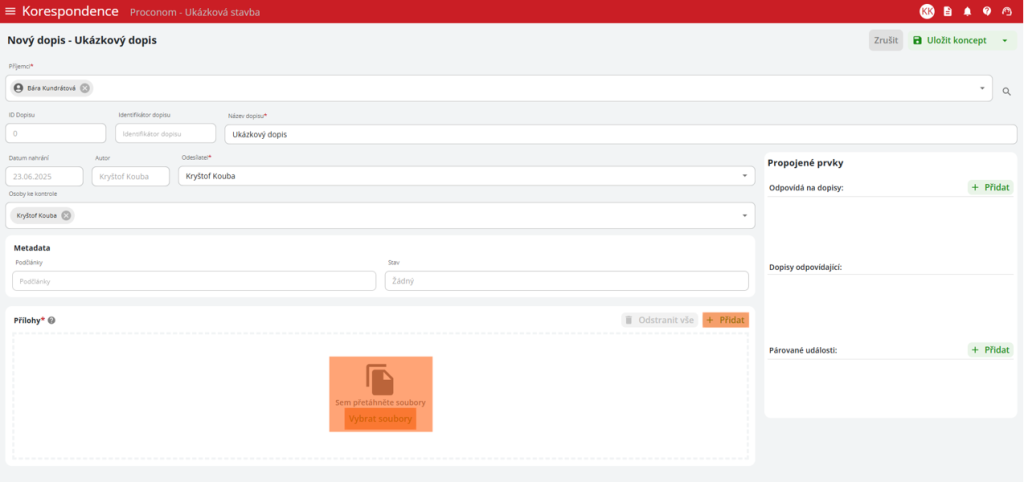The height and width of the screenshot is (482, 1024).
Task: Remove Kryštof Kouba from reviewers
Action: pos(66,215)
